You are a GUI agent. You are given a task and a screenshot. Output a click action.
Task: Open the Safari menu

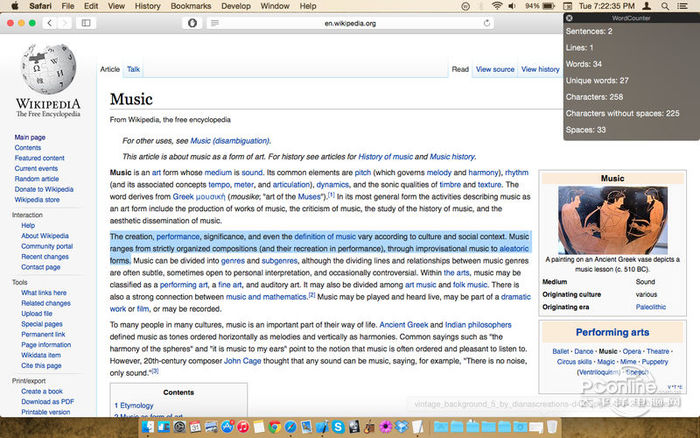(40, 6)
